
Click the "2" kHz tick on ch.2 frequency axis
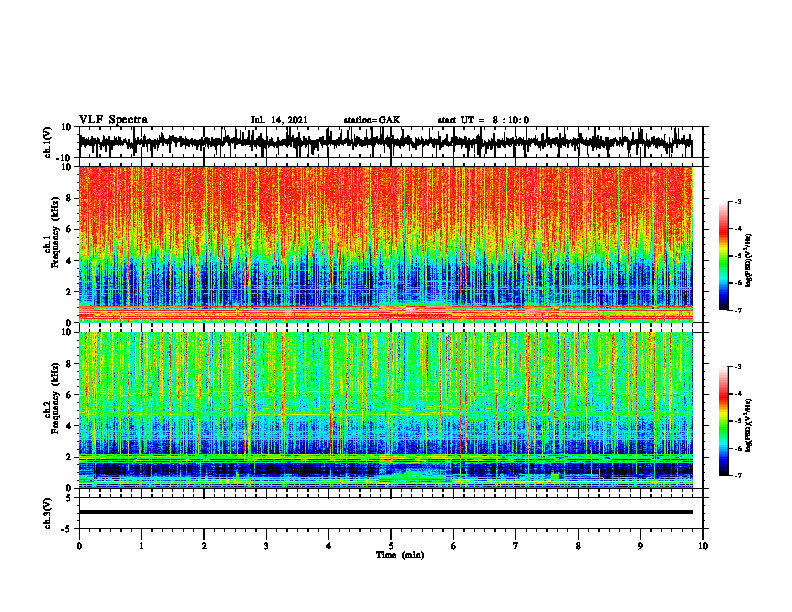pos(70,457)
